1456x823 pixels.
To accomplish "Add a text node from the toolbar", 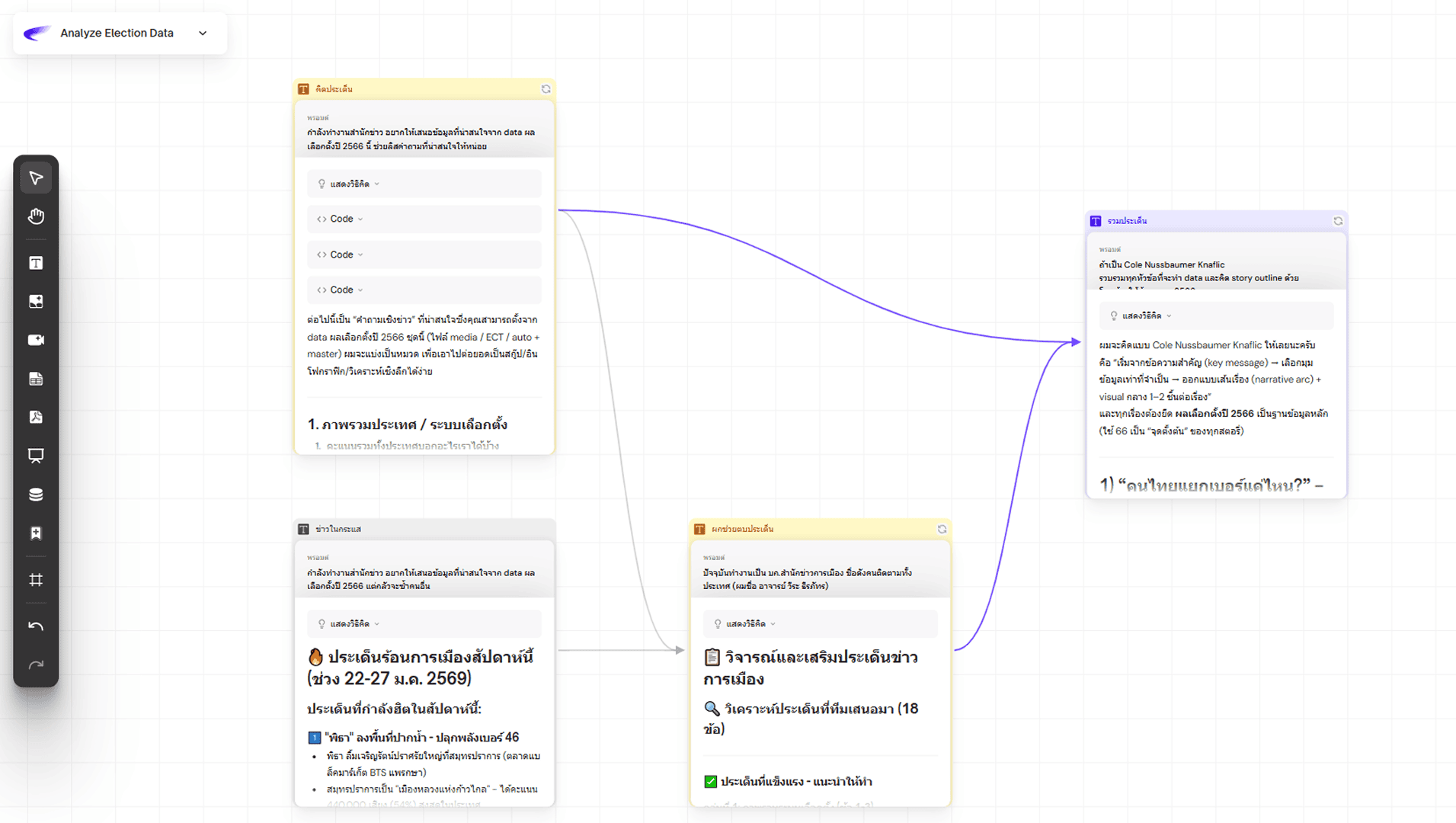I will coord(36,263).
